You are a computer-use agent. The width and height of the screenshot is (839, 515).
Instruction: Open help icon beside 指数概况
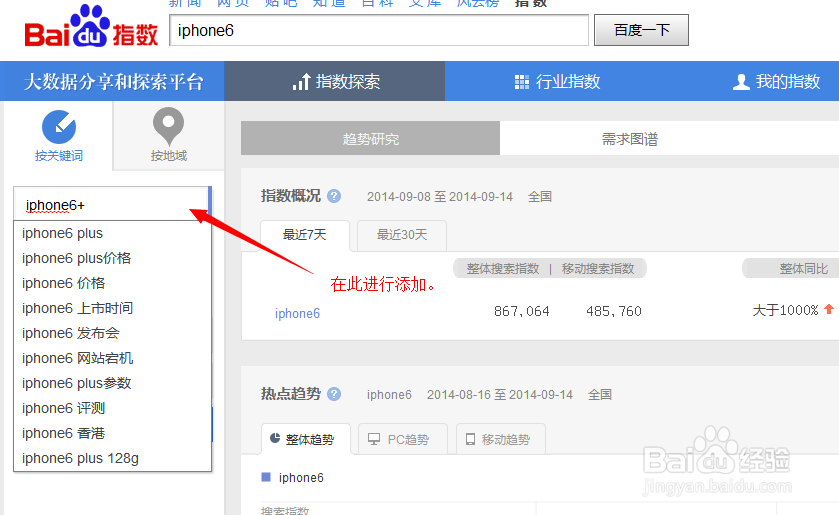pos(334,196)
